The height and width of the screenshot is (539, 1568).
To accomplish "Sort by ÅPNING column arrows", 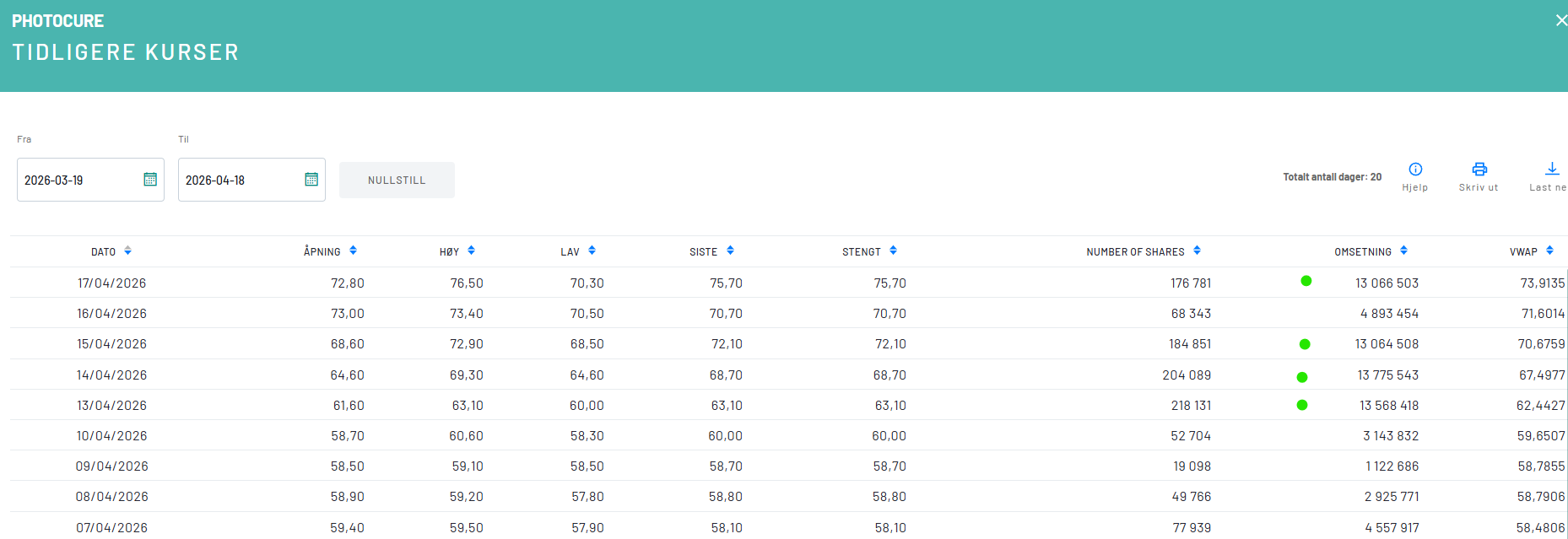I will [353, 251].
